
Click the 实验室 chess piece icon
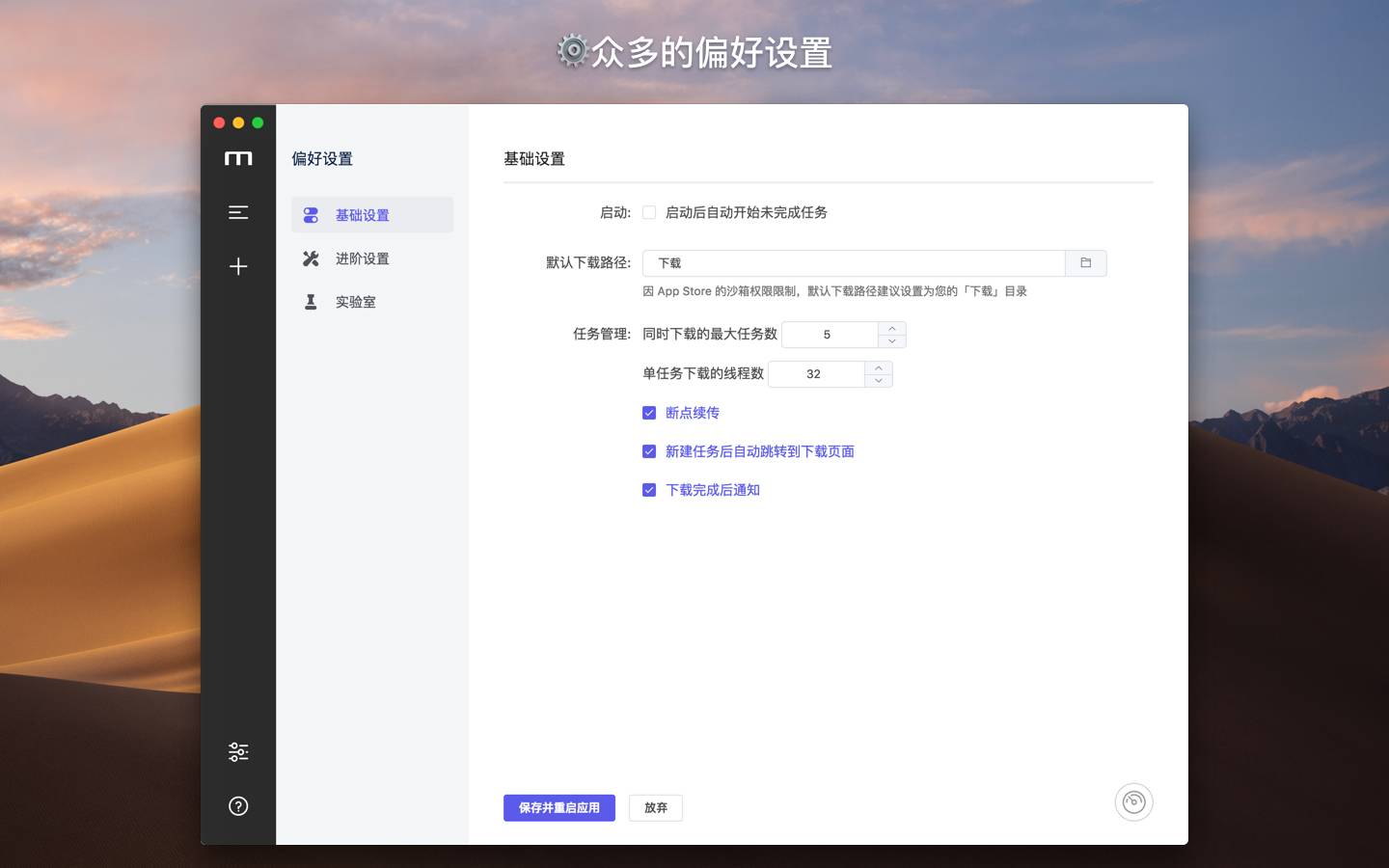tap(311, 302)
